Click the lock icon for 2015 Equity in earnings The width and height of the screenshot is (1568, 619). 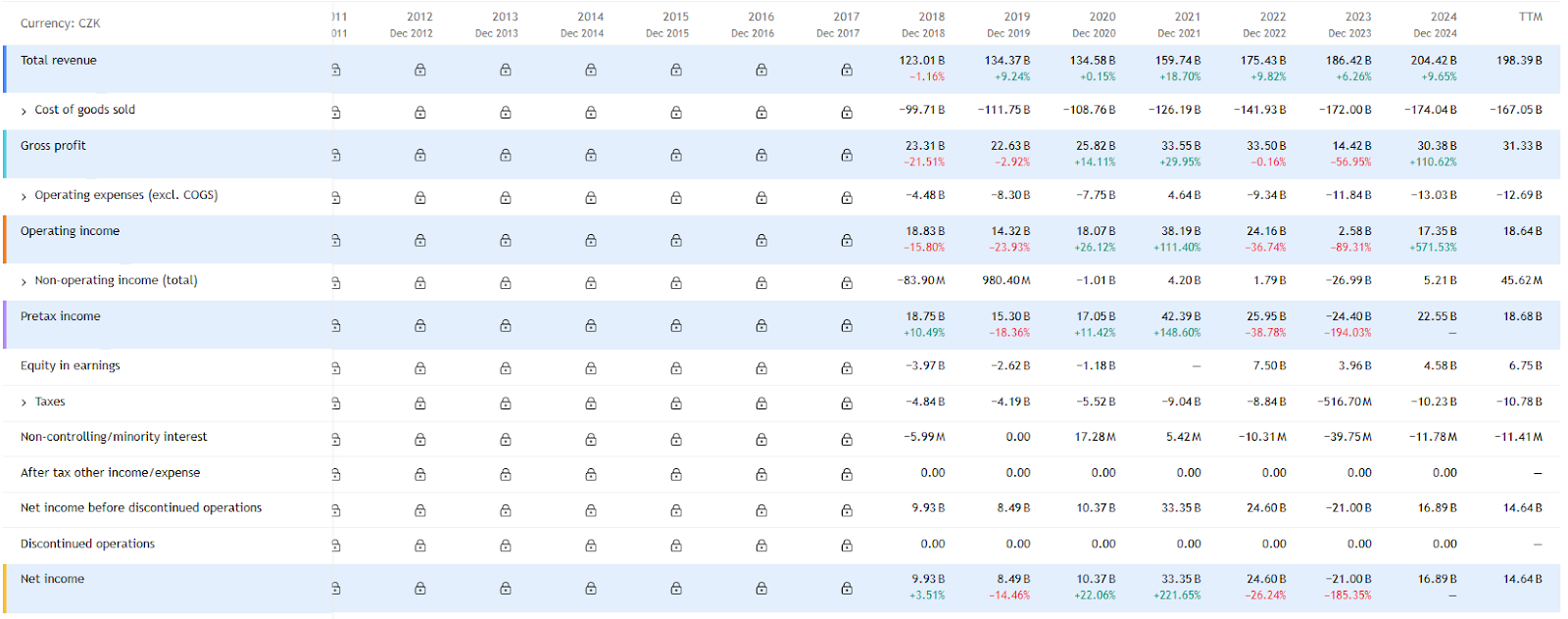tap(676, 368)
